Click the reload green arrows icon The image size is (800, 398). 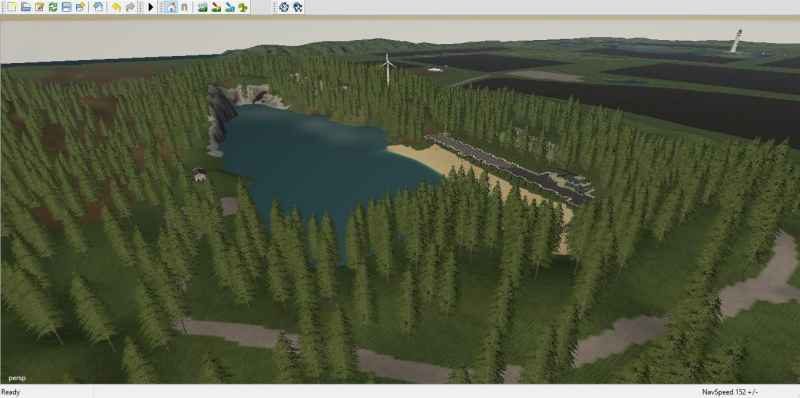(x=53, y=7)
